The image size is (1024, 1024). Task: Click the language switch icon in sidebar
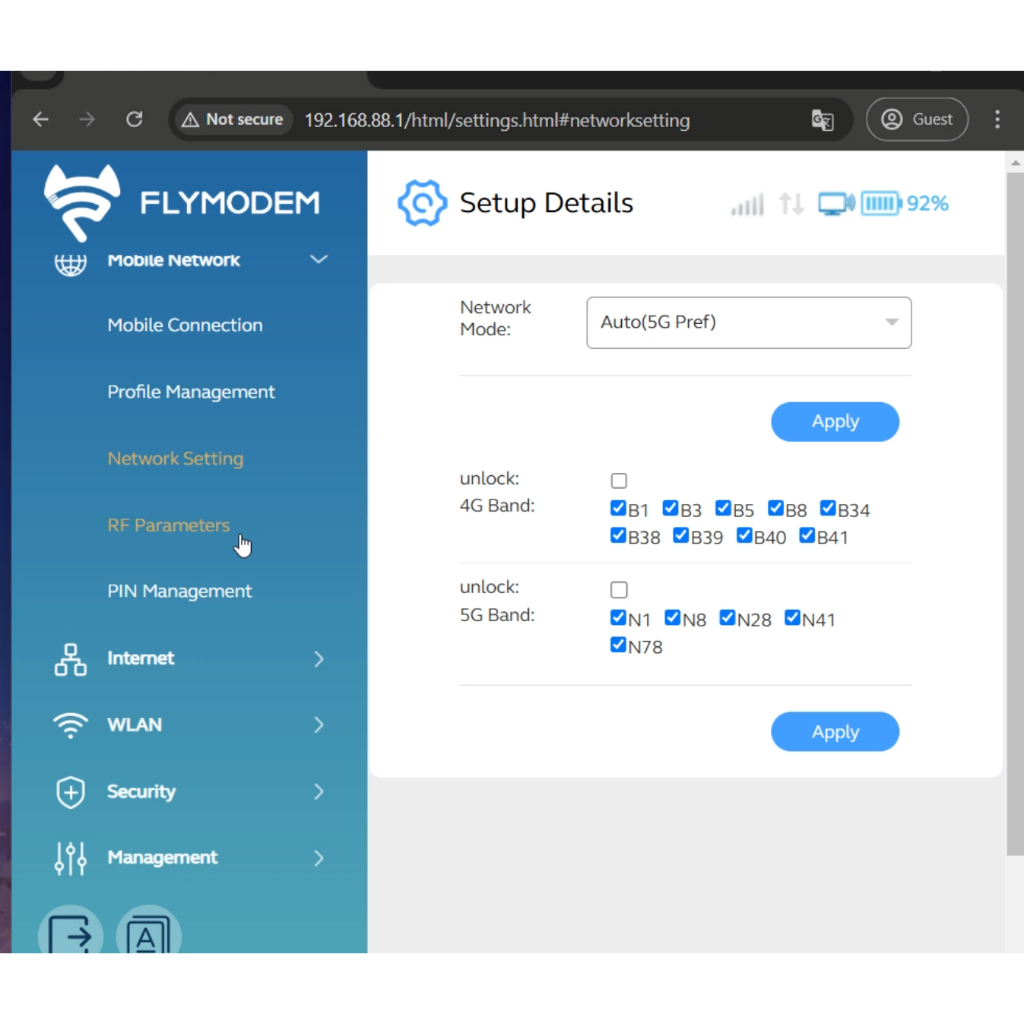click(x=148, y=936)
